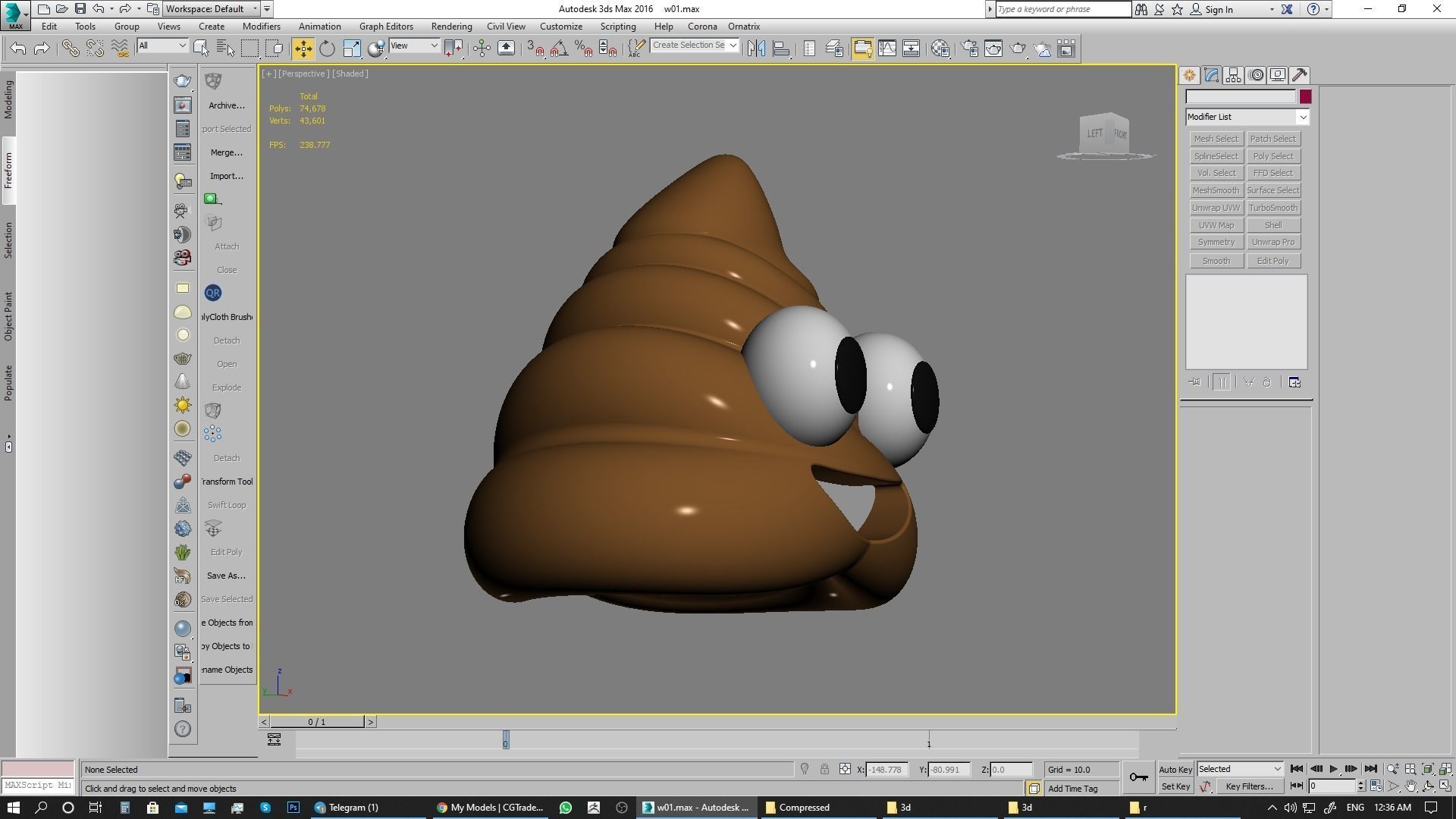Click Bind to Space Warp icon
Viewport: 1456px width, 819px height.
[120, 49]
